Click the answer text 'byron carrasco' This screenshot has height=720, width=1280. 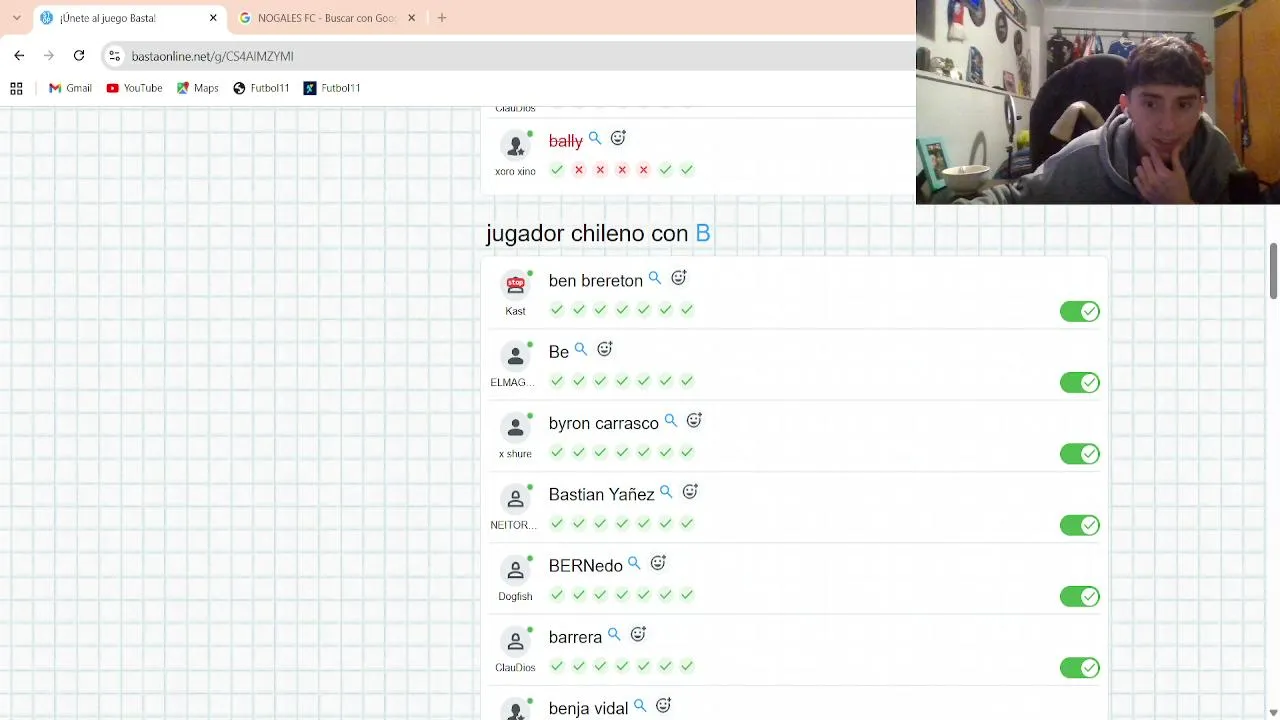click(603, 424)
